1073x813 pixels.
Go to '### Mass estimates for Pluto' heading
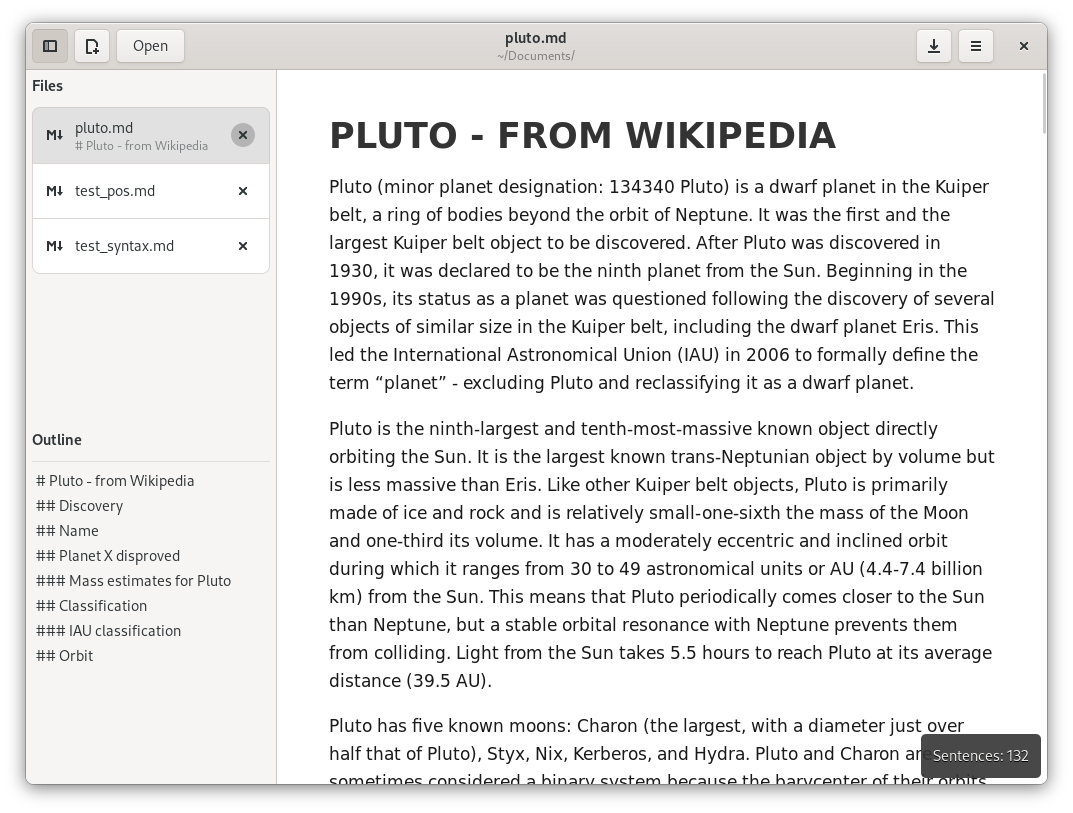(133, 581)
